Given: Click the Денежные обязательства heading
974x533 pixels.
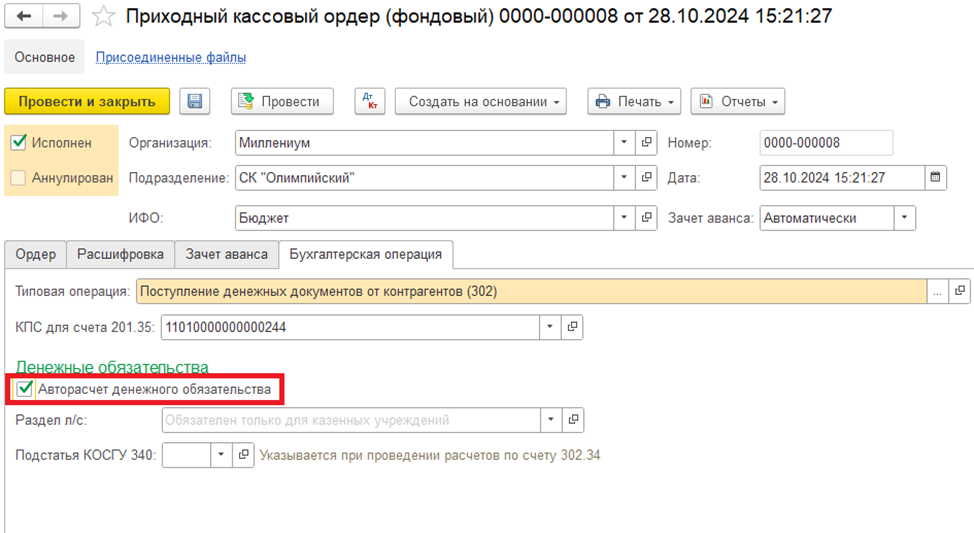Looking at the screenshot, I should 112,367.
